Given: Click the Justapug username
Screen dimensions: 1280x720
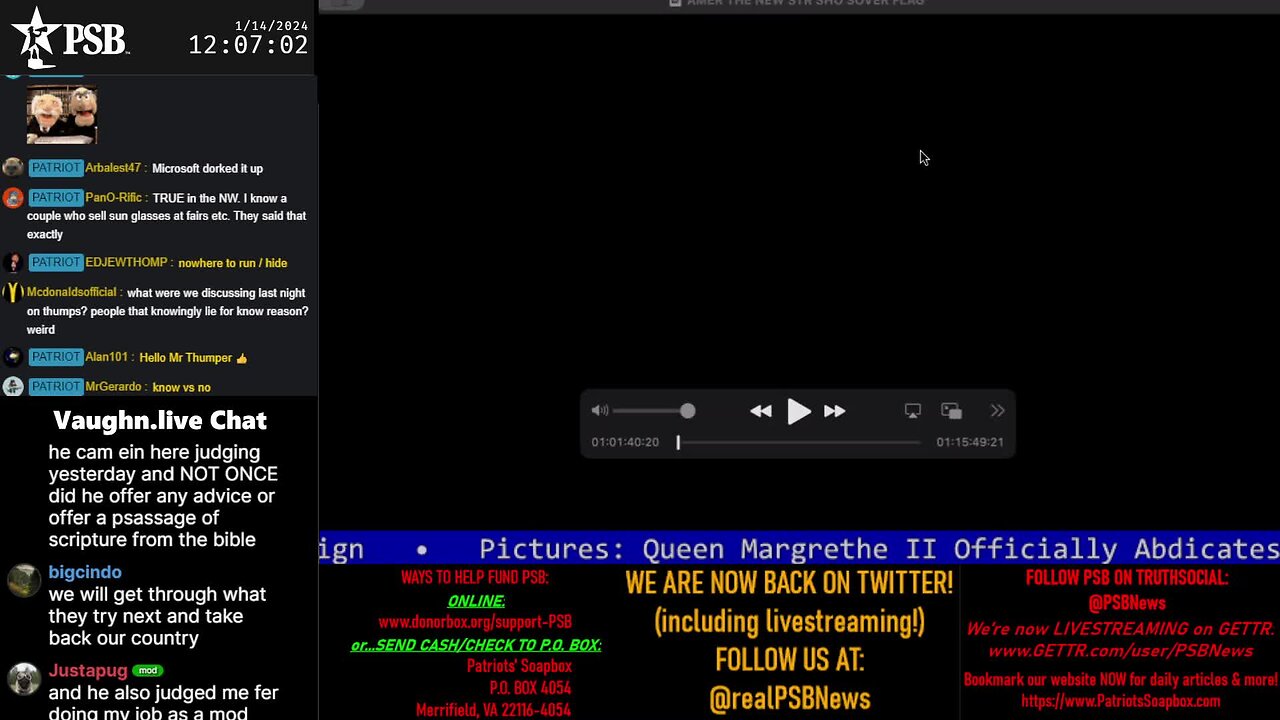Looking at the screenshot, I should [x=88, y=670].
